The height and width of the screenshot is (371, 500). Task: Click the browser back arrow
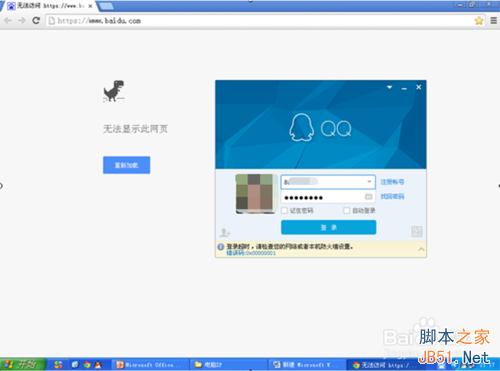pos(8,21)
